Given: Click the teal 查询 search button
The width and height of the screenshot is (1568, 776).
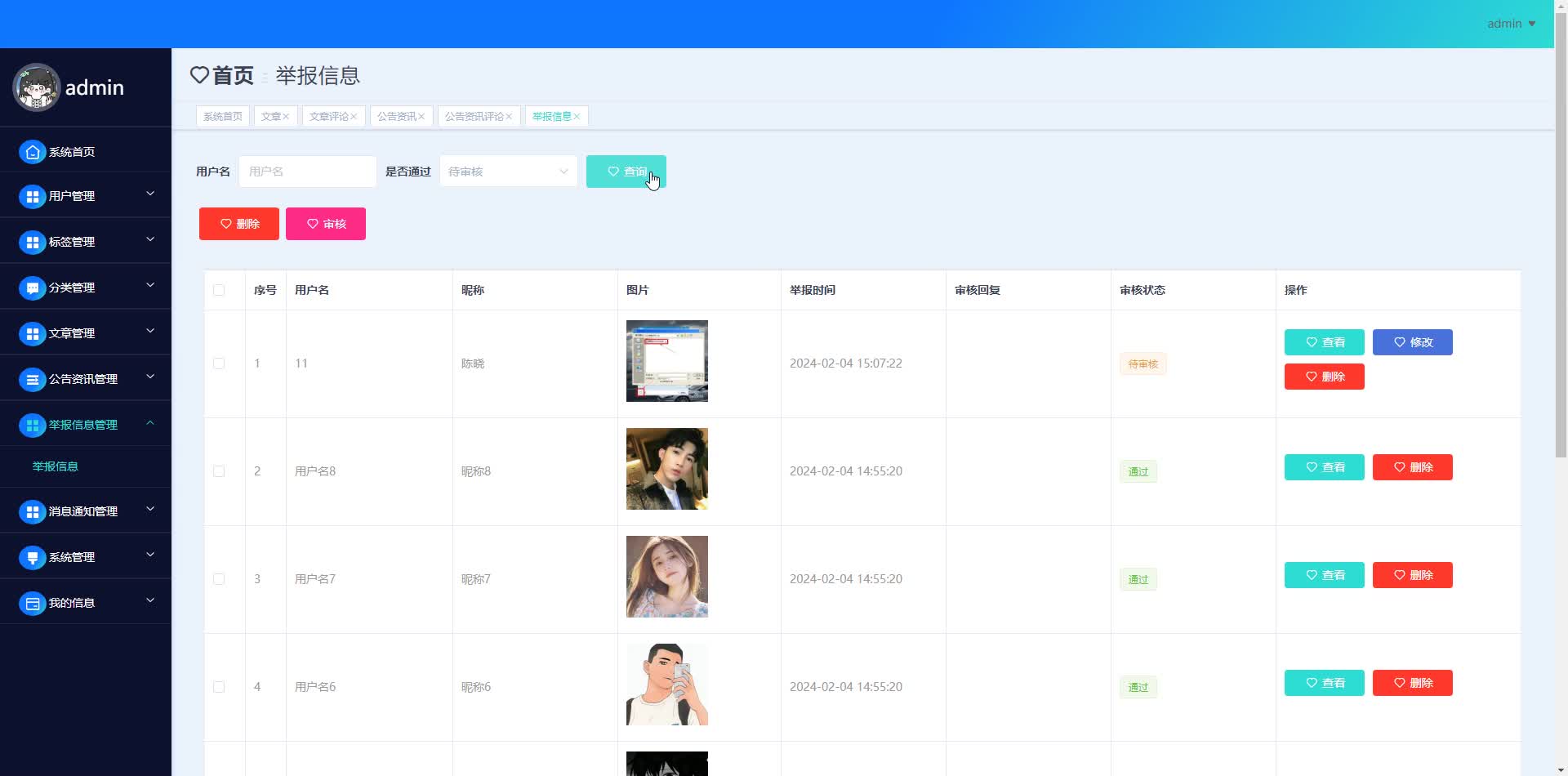Looking at the screenshot, I should pos(626,172).
